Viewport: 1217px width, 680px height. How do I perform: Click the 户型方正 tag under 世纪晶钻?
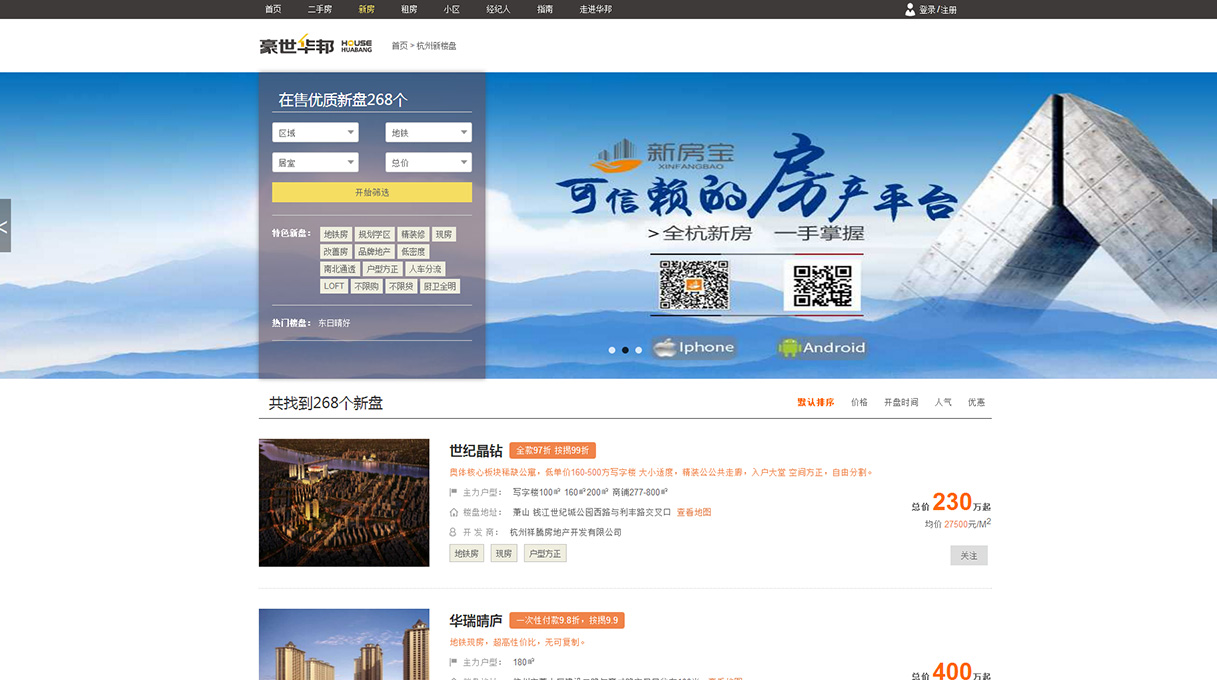(x=545, y=553)
